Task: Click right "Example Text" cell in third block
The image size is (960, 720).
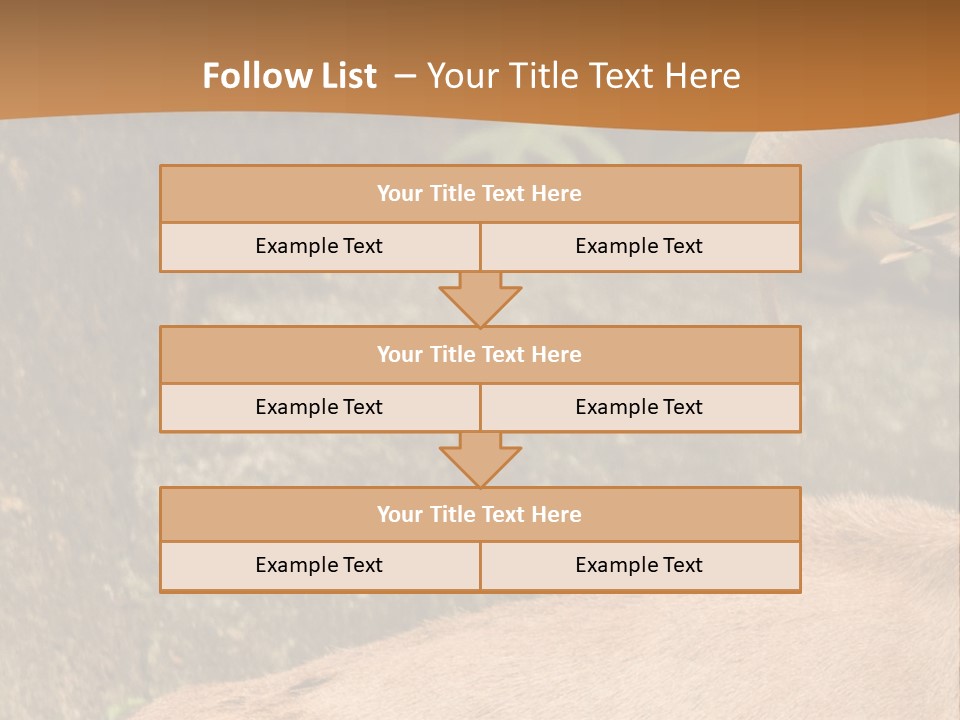Action: 640,566
